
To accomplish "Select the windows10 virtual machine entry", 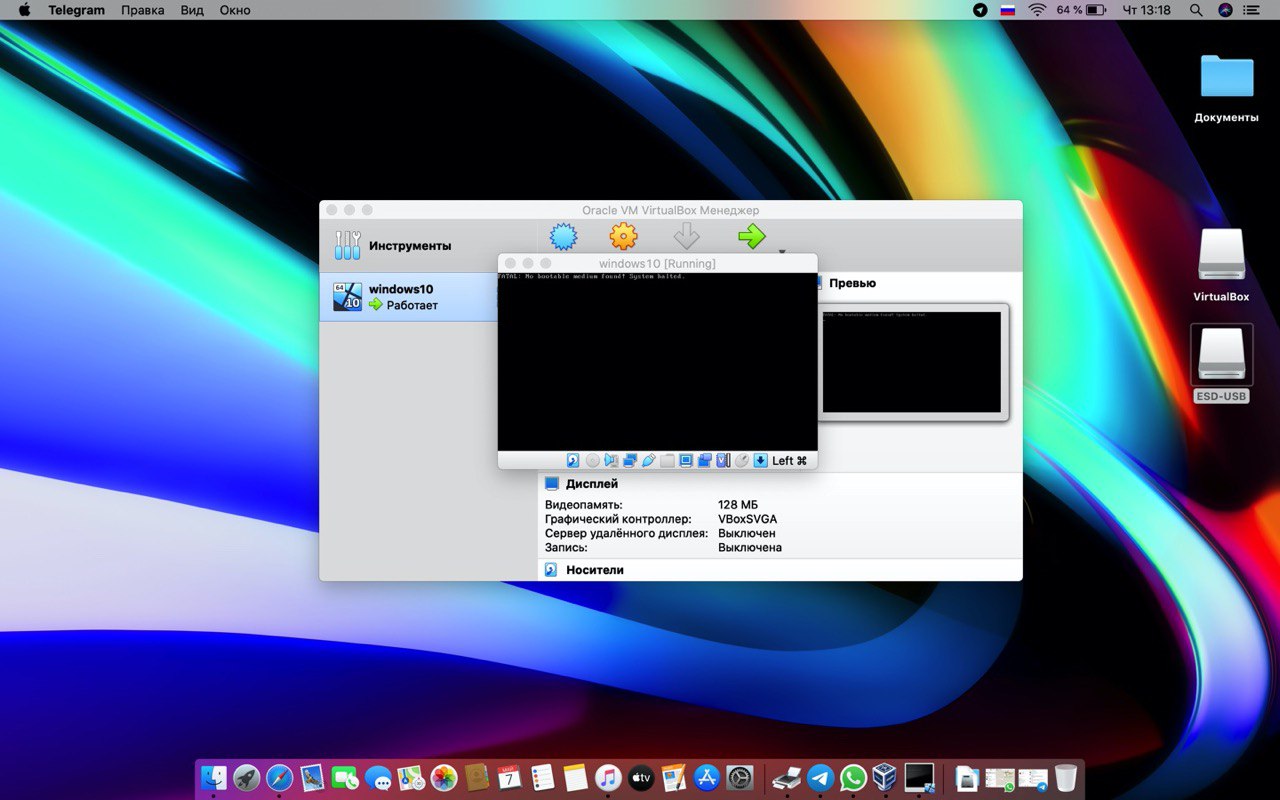I will click(x=409, y=297).
